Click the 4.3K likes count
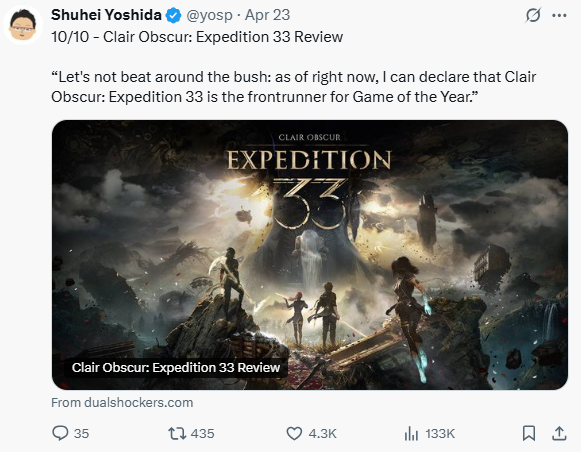 pyautogui.click(x=322, y=433)
